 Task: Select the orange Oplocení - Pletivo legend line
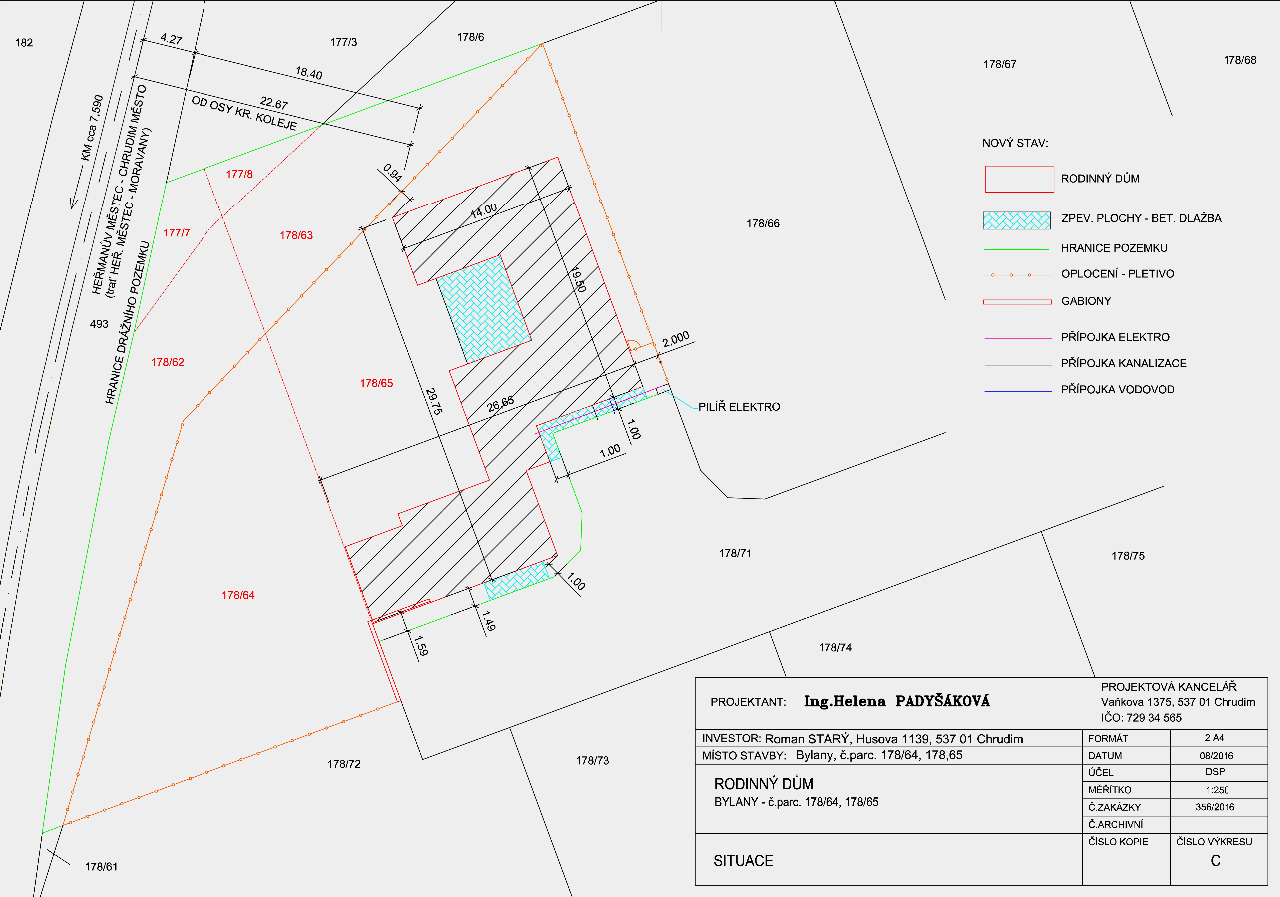[x=1019, y=274]
